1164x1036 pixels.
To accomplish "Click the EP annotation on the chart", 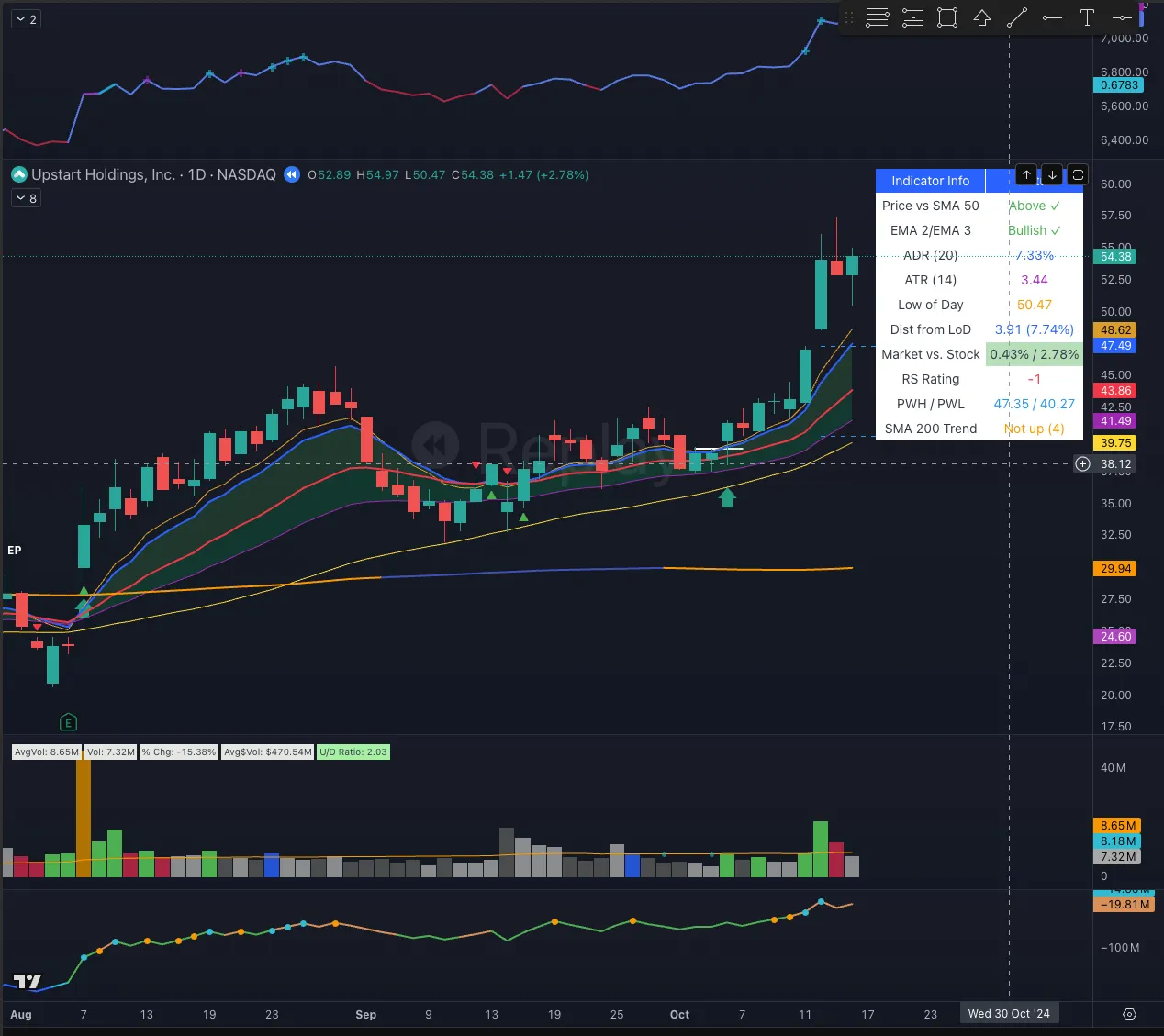I will [15, 551].
